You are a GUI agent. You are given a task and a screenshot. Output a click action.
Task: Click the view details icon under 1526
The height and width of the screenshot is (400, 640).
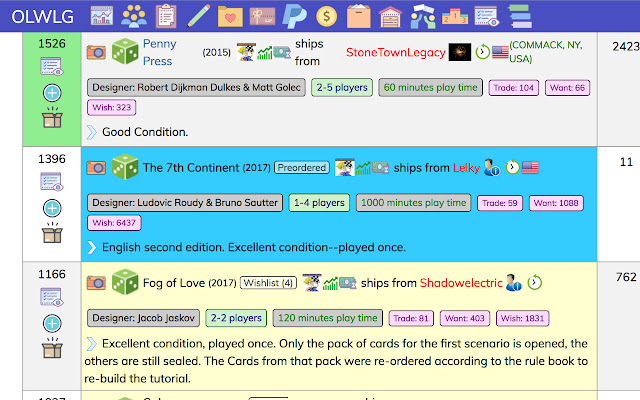coord(52,67)
